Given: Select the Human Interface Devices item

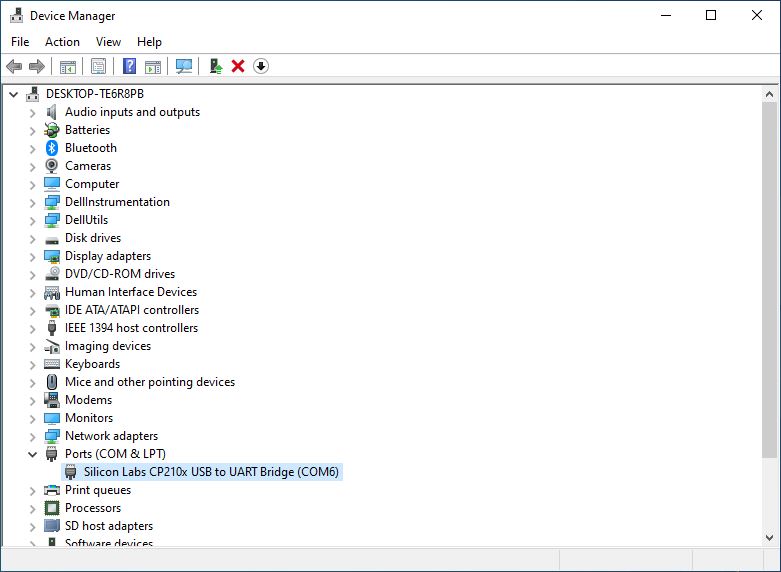Looking at the screenshot, I should coord(130,292).
